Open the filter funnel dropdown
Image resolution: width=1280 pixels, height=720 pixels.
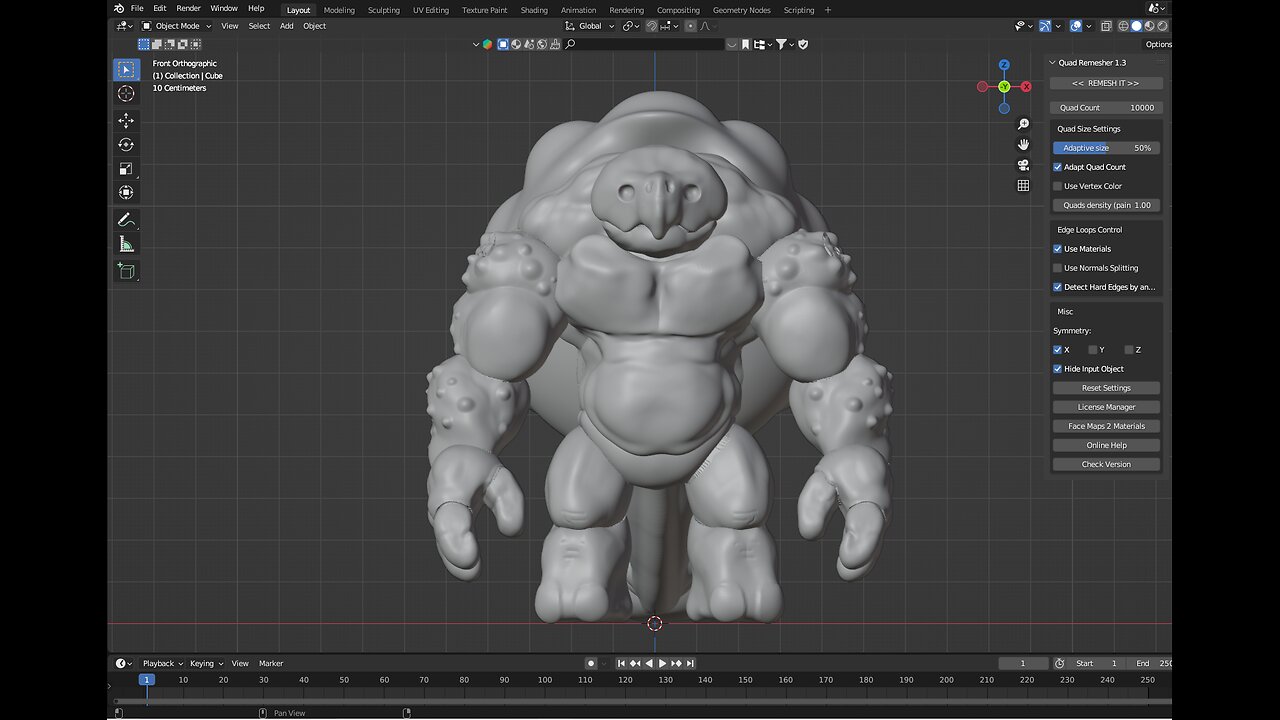(784, 44)
